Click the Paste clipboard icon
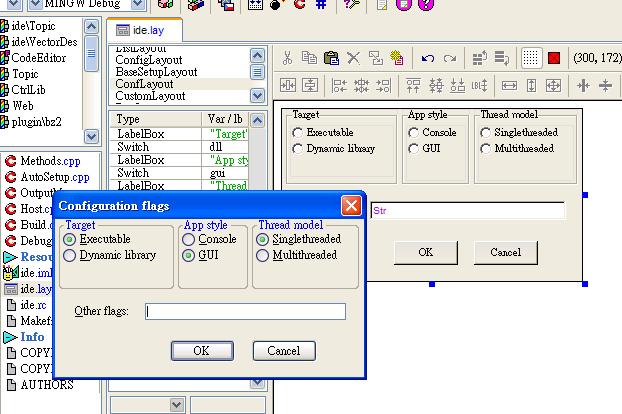Viewport: 622px width, 414px height. pos(330,58)
